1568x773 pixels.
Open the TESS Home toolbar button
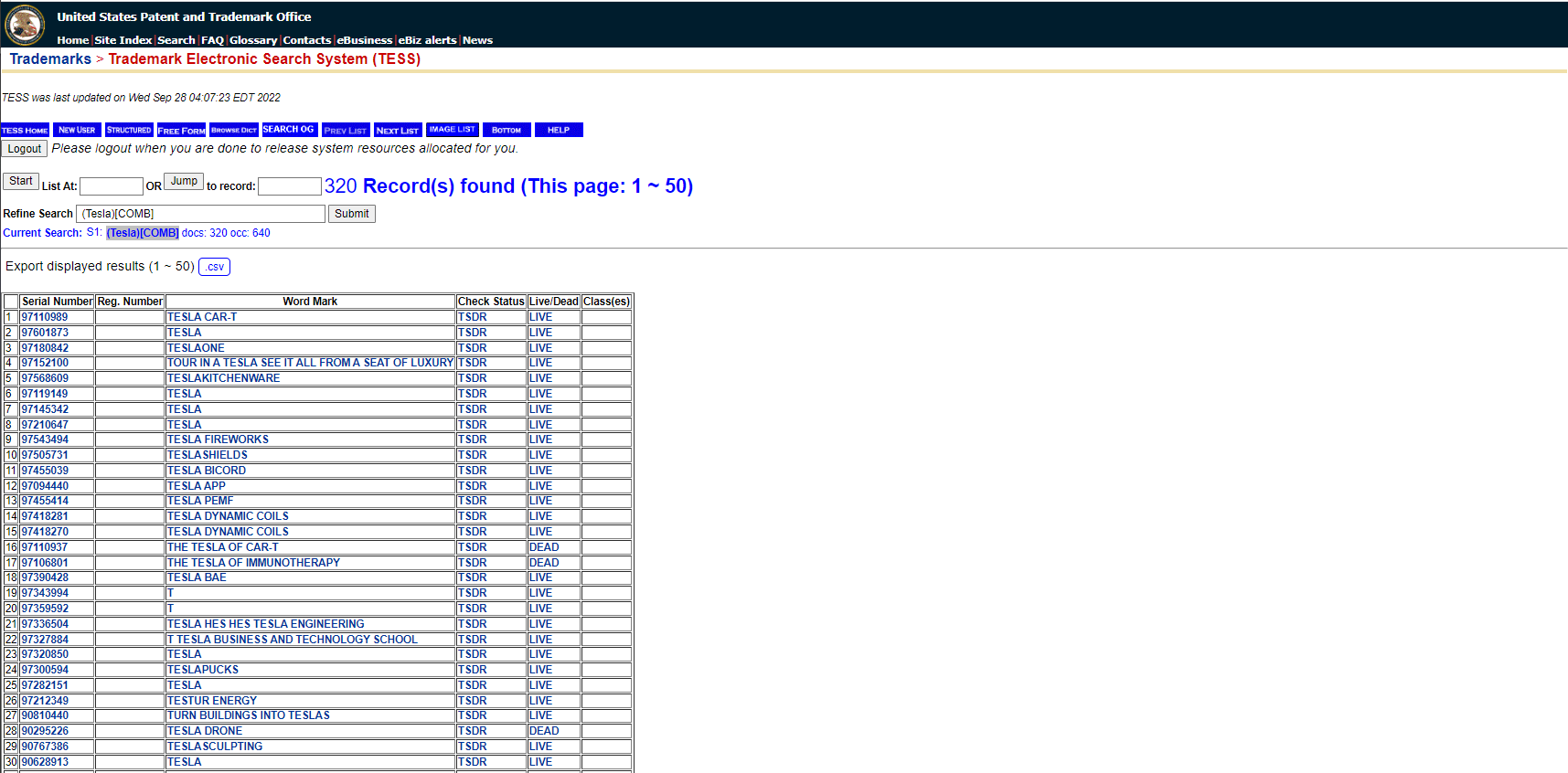(x=25, y=130)
